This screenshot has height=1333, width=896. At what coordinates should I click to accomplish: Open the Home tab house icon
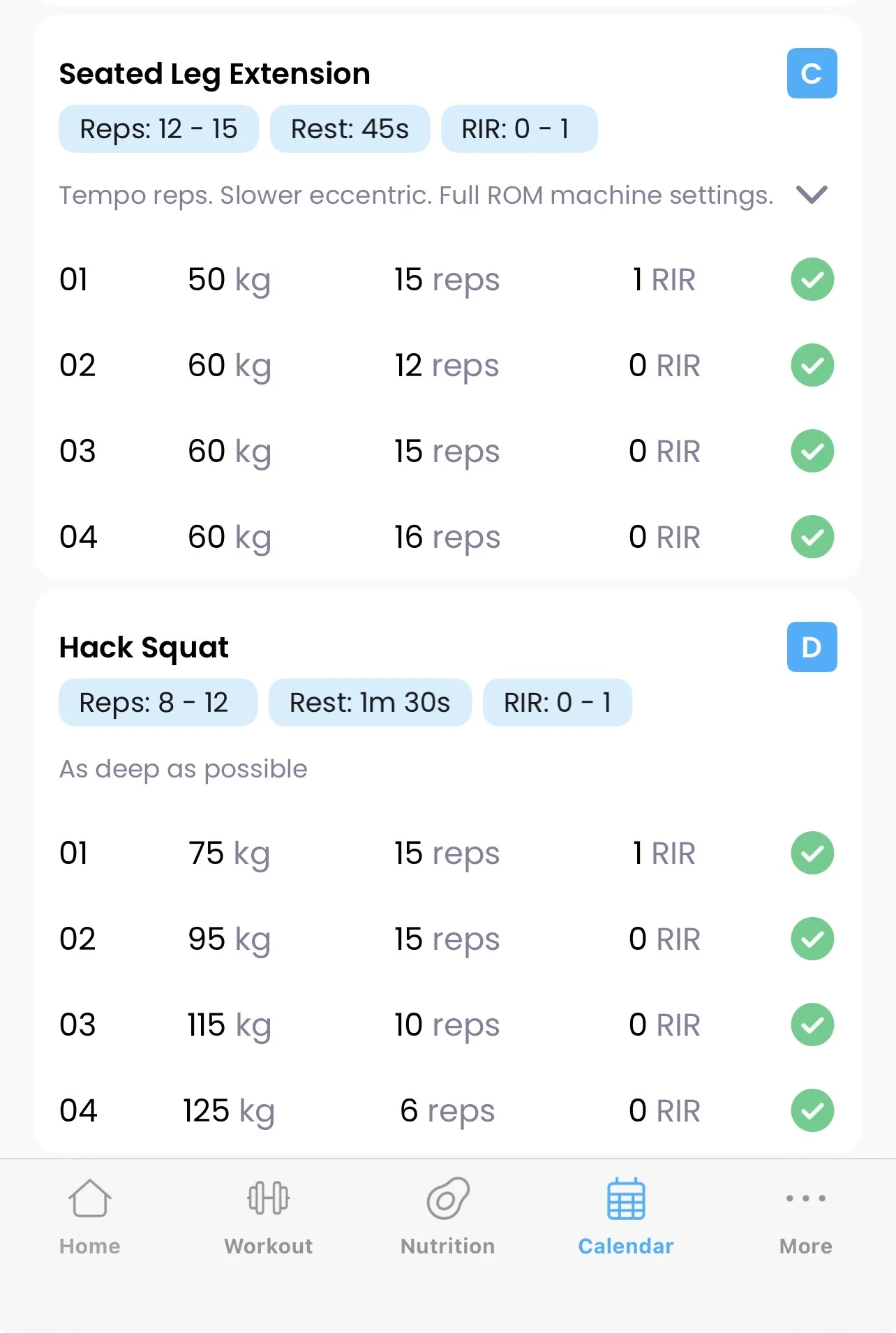[x=90, y=1199]
